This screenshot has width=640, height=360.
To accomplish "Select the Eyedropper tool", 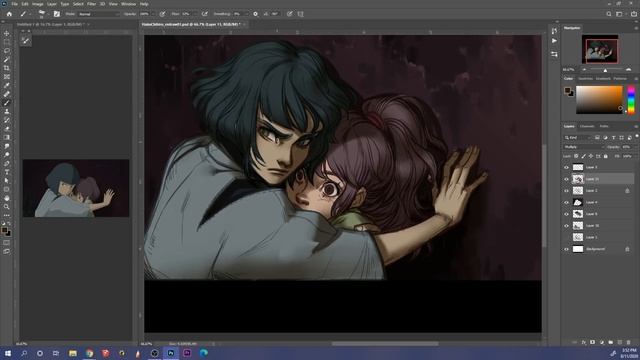I will click(7, 85).
